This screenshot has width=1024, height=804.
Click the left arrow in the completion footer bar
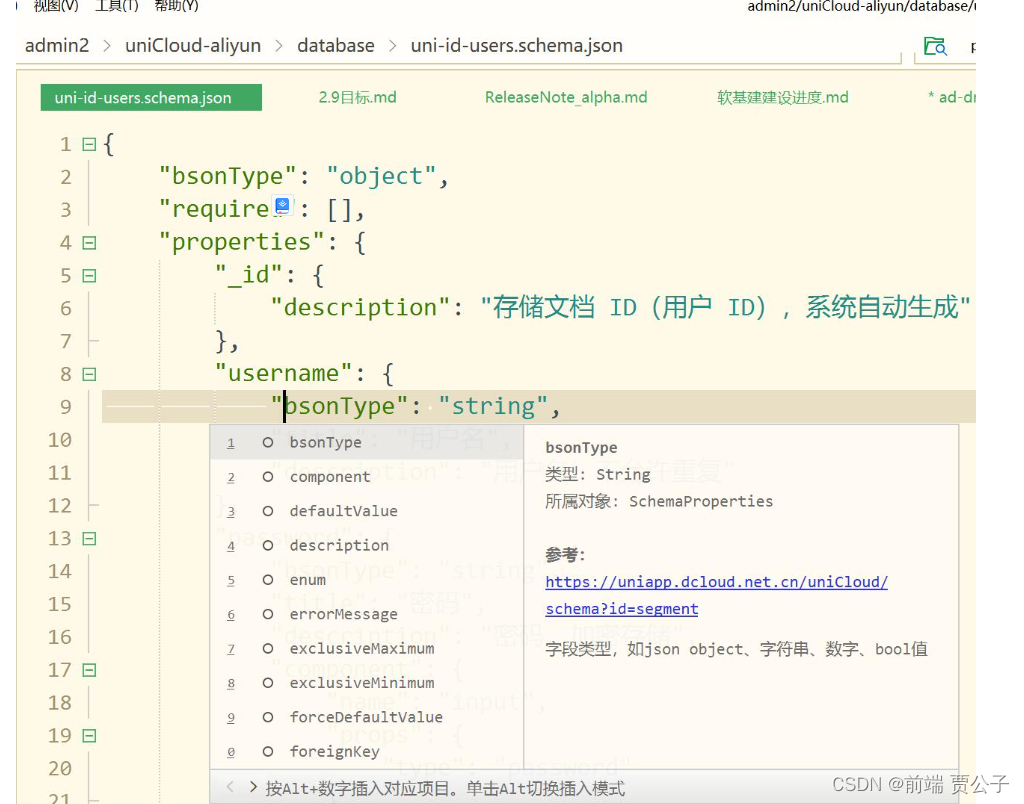[228, 787]
